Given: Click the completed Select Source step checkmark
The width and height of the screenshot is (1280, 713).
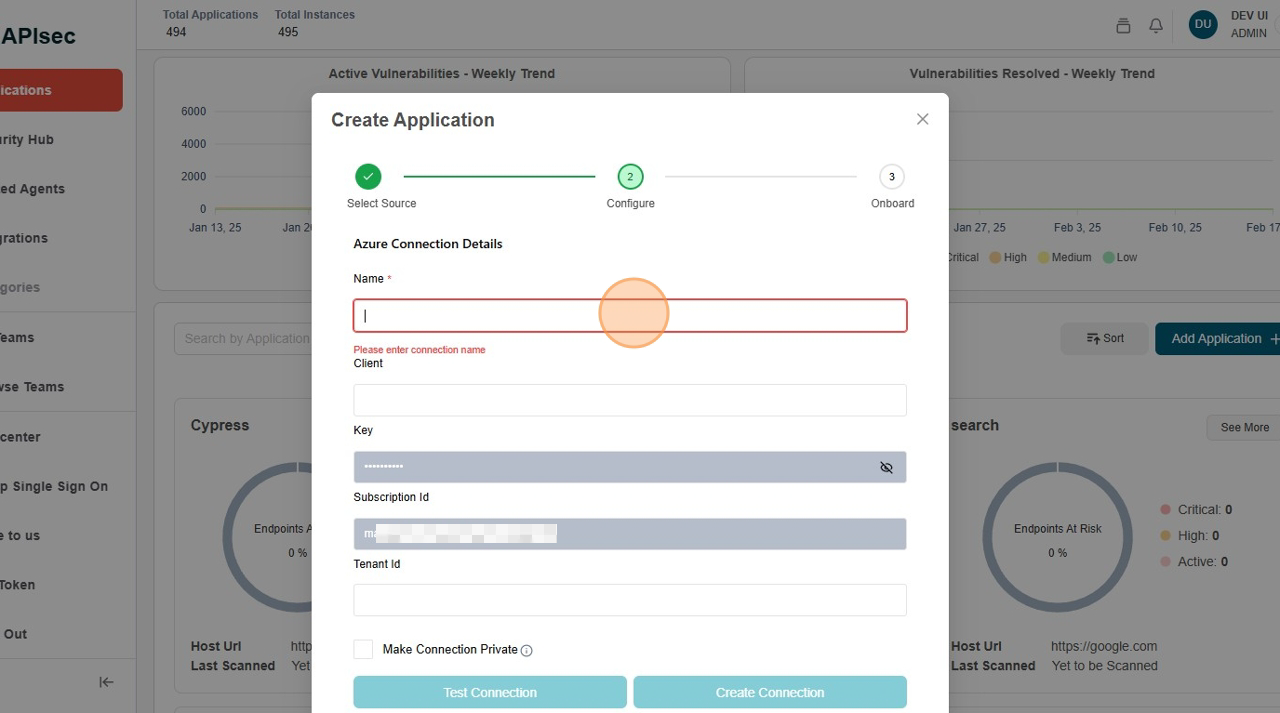Looking at the screenshot, I should 368,177.
